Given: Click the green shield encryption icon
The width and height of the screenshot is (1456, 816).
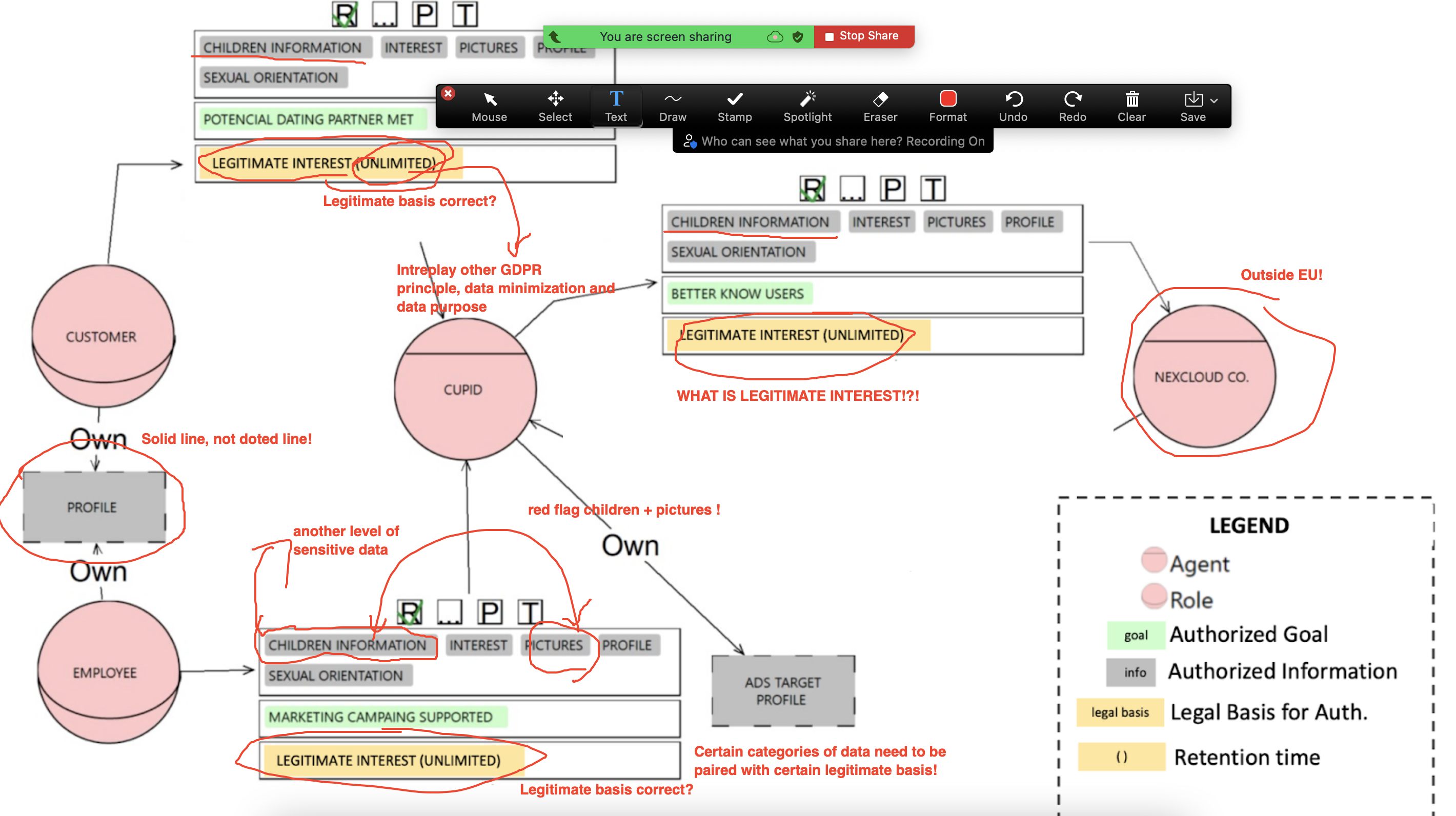Looking at the screenshot, I should 798,37.
